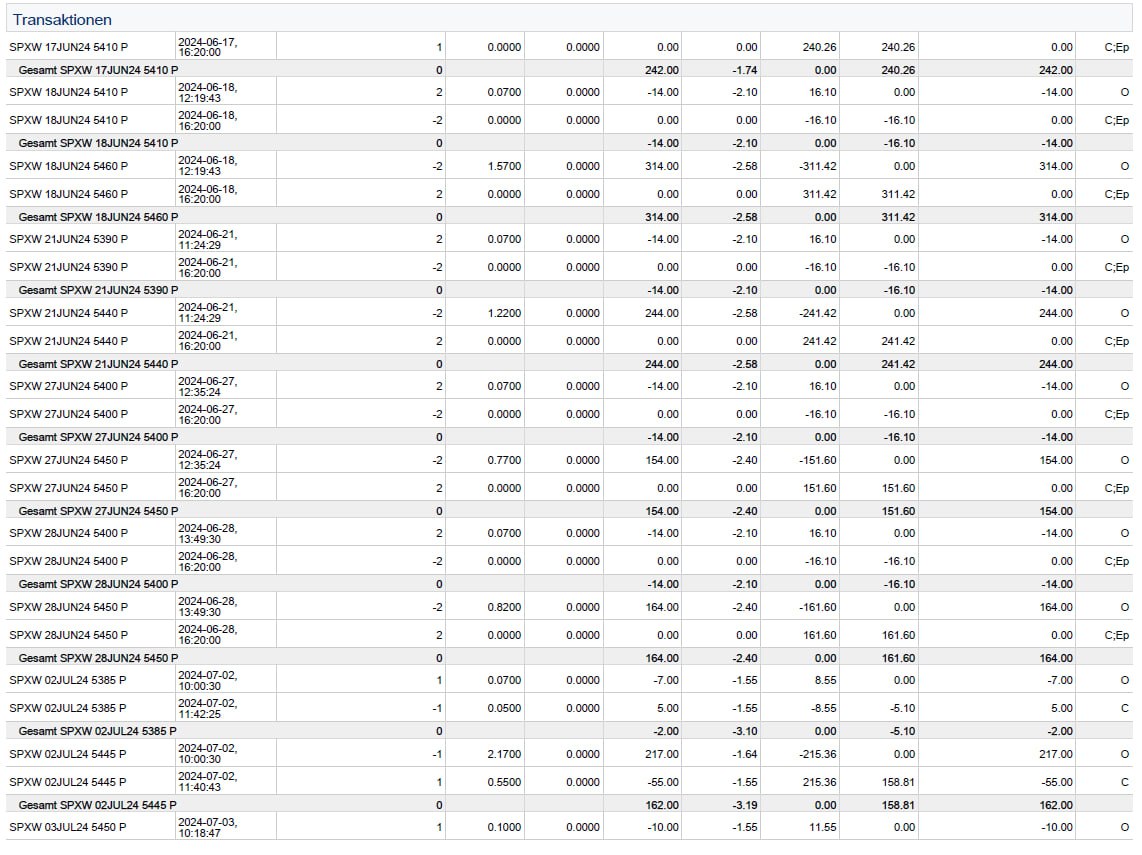Select the 2024-07-02, 11:42:25 timestamp cell
Image resolution: width=1142 pixels, height=855 pixels.
(x=208, y=708)
